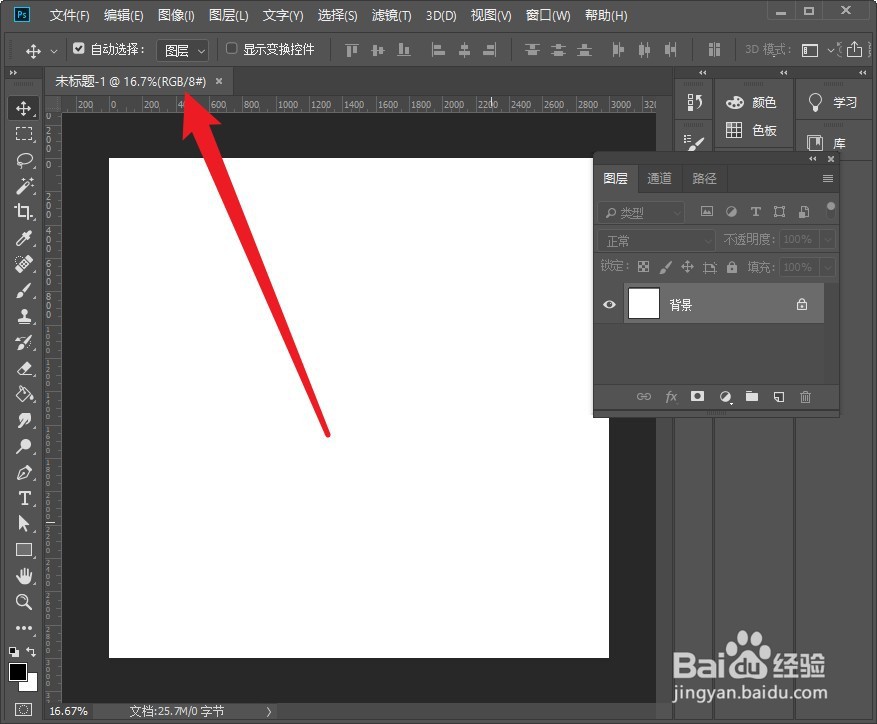The image size is (877, 724).
Task: Toggle lock all for layer
Action: (732, 267)
